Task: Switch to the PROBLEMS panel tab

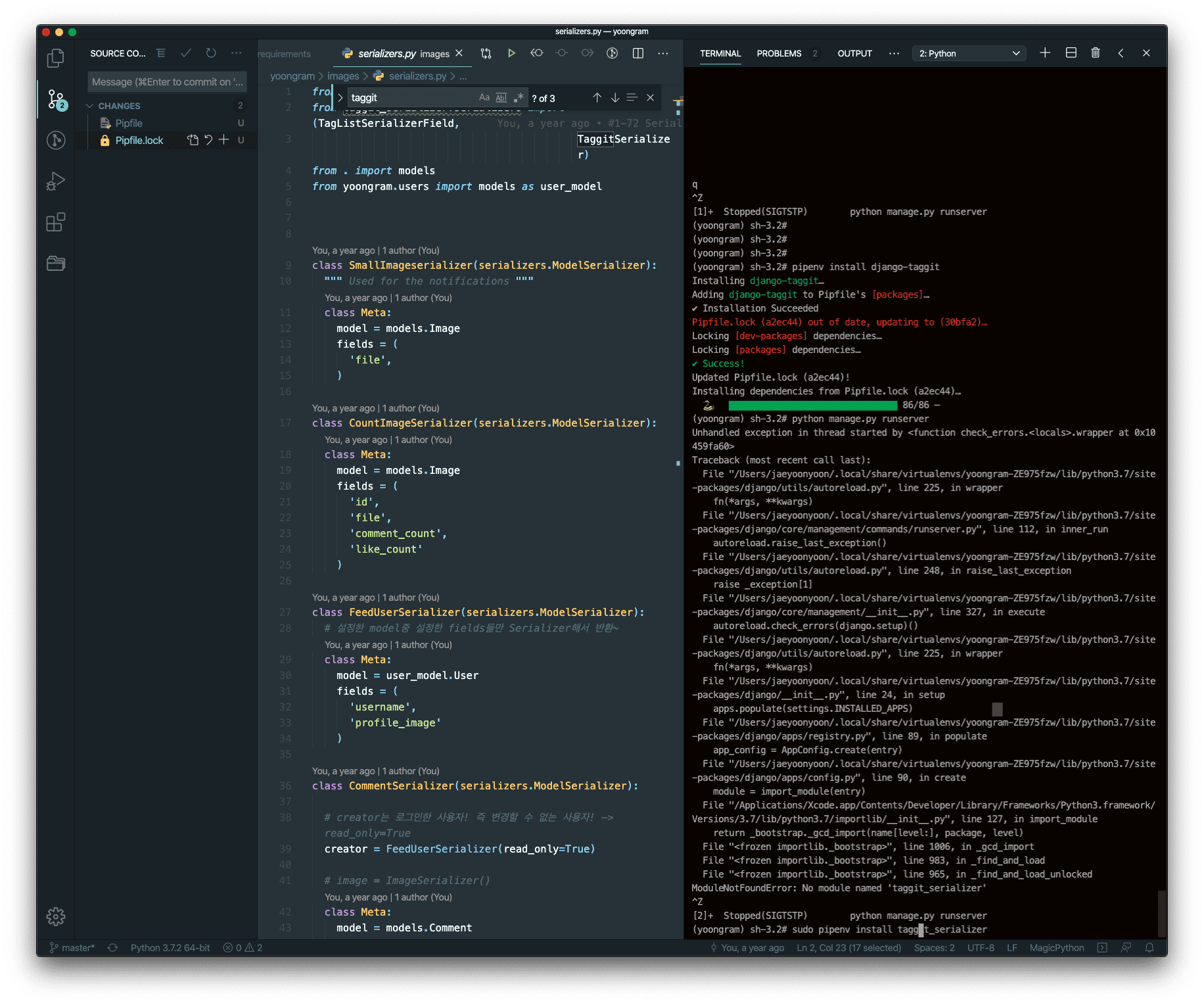Action: [x=779, y=53]
